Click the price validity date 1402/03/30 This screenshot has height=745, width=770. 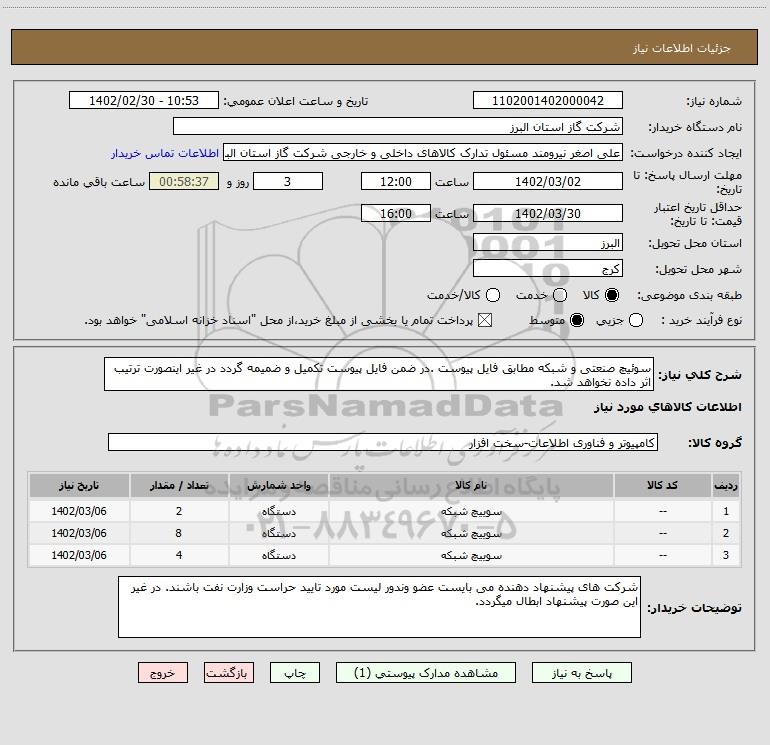point(548,214)
